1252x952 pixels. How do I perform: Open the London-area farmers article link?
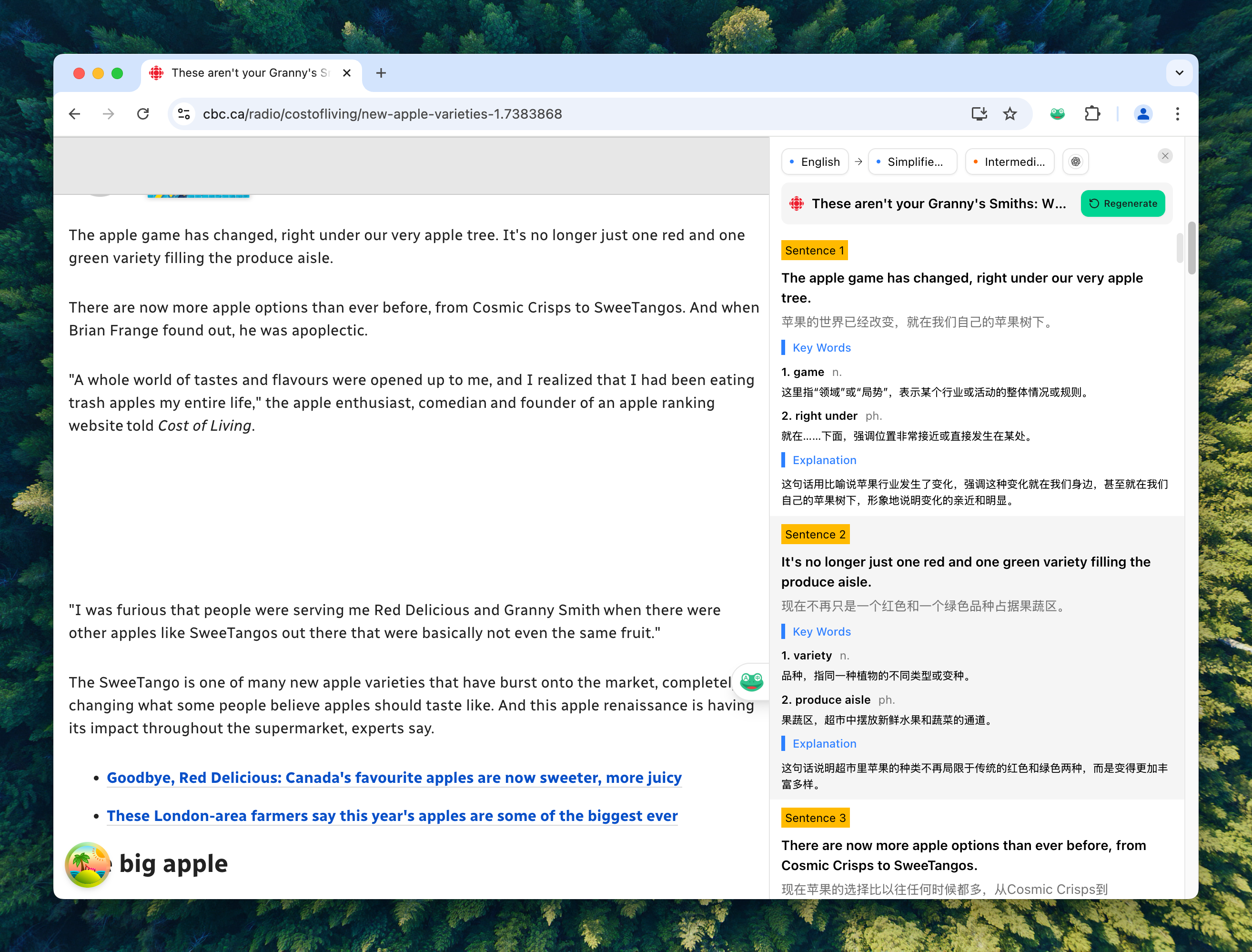coord(392,815)
